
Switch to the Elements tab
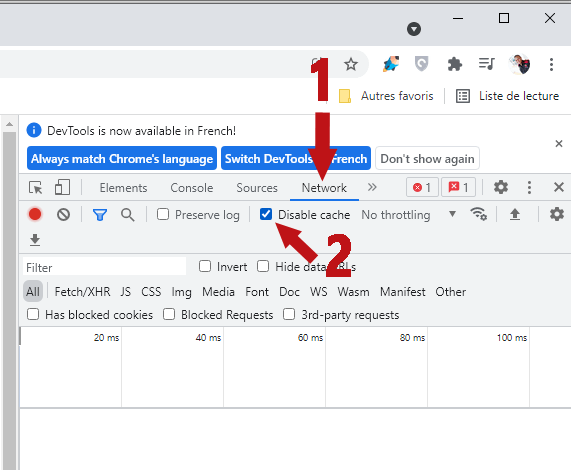[x=123, y=188]
